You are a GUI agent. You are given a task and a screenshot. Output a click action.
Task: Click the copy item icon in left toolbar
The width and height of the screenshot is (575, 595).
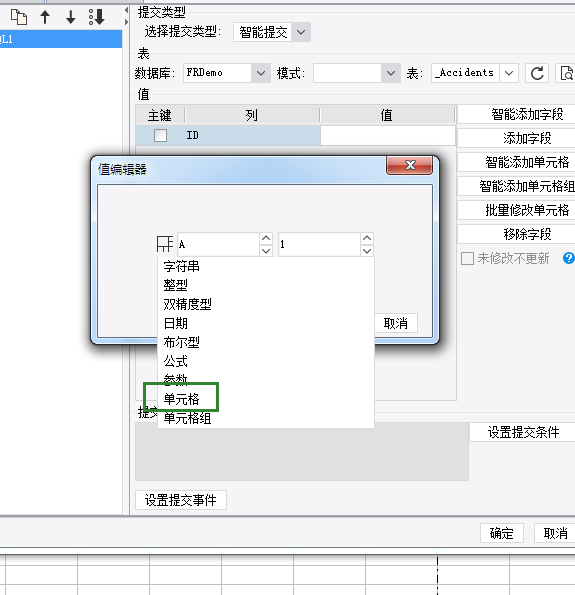tap(19, 17)
